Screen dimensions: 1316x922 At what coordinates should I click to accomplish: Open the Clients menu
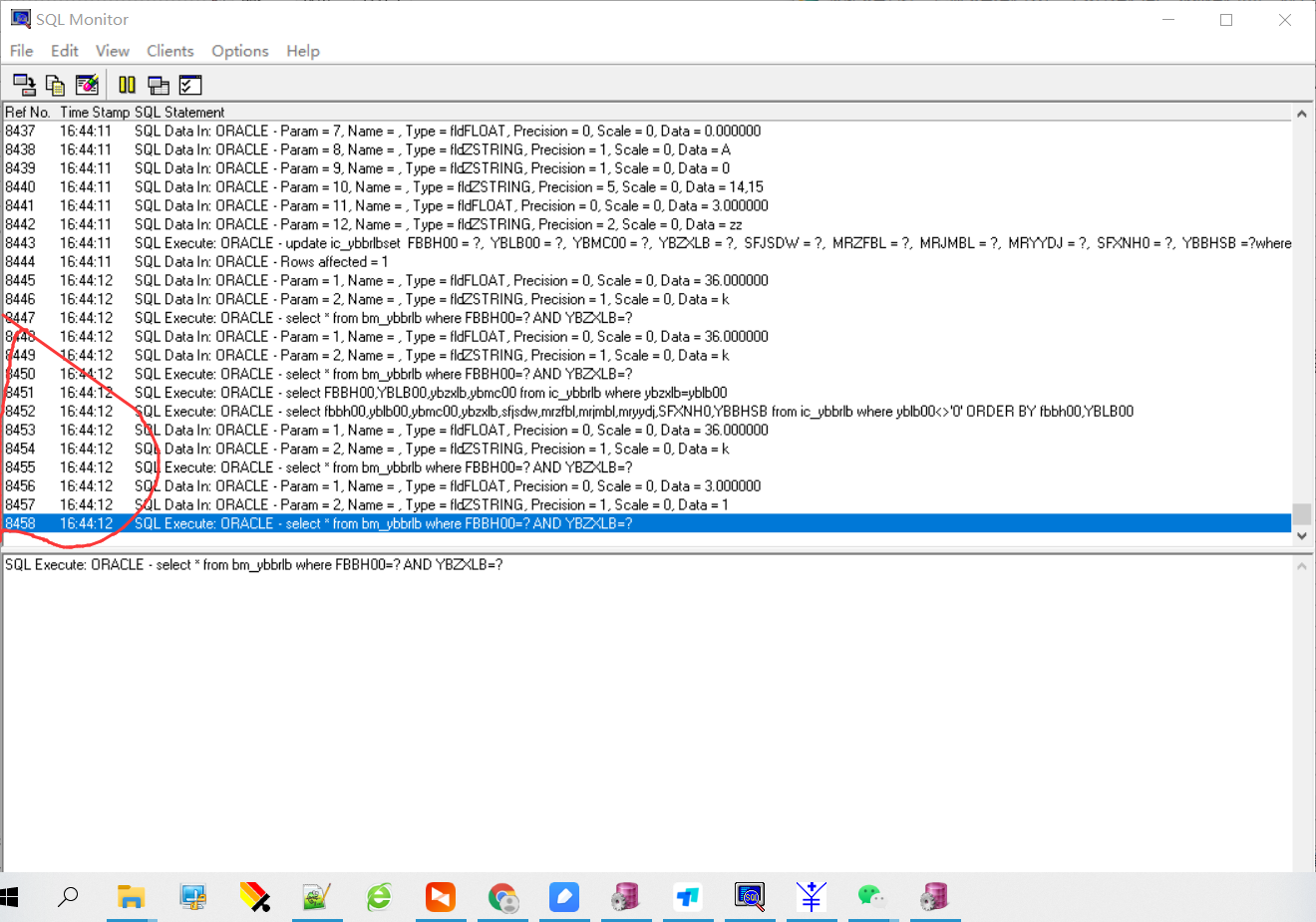[170, 51]
